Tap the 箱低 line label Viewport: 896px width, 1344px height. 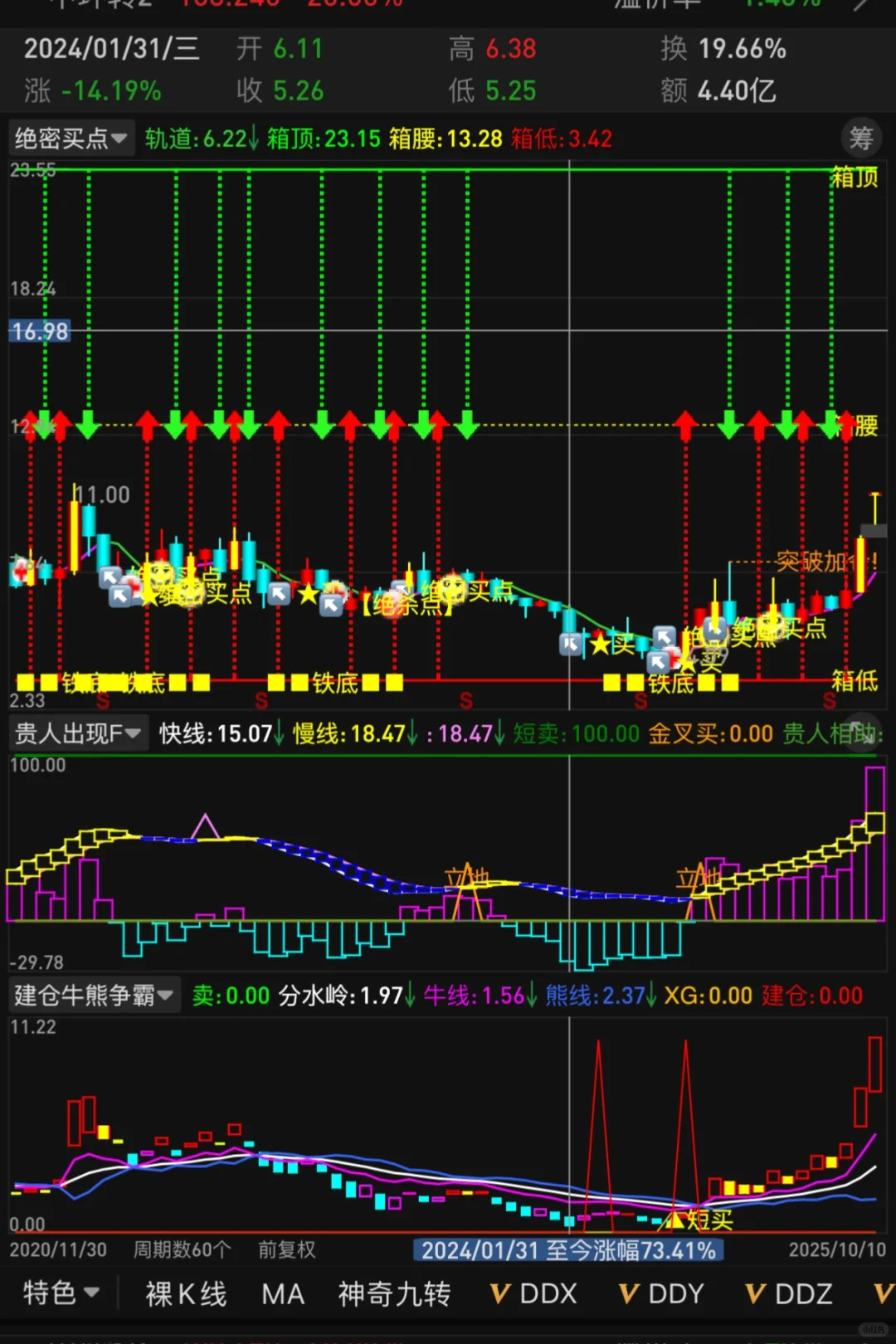tap(855, 681)
